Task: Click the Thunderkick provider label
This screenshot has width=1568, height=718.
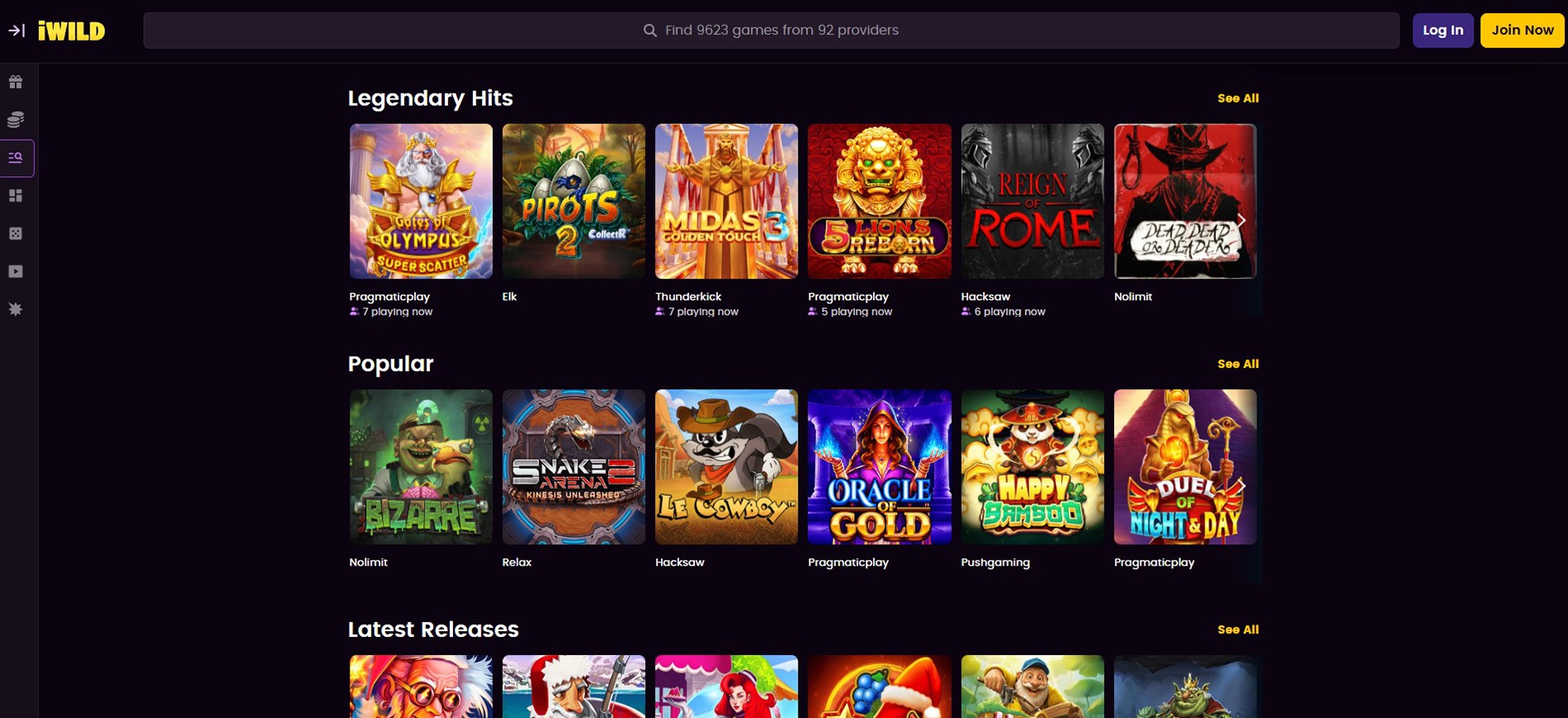Action: 688,296
